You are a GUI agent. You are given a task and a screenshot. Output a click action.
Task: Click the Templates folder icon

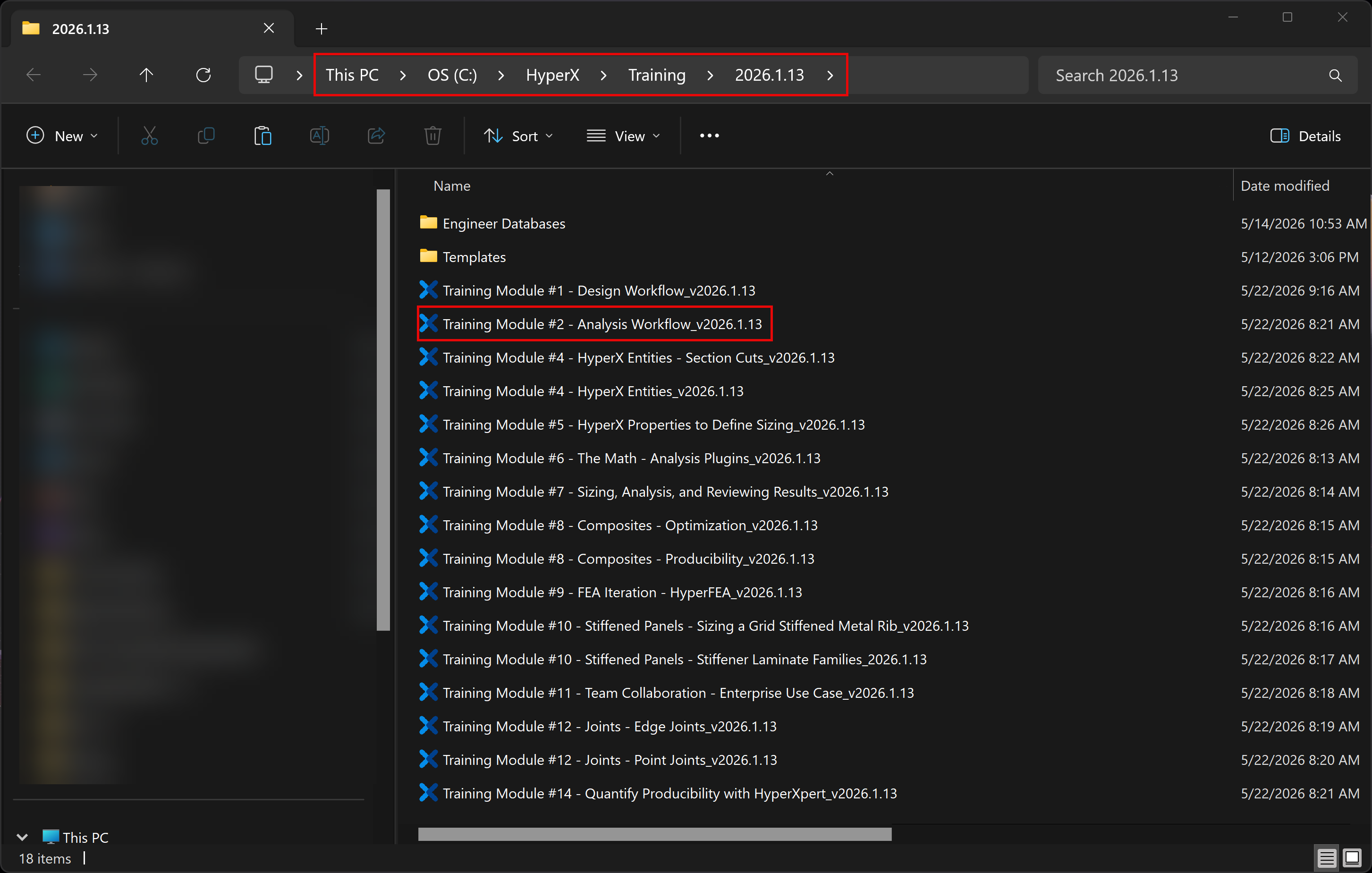pos(429,256)
